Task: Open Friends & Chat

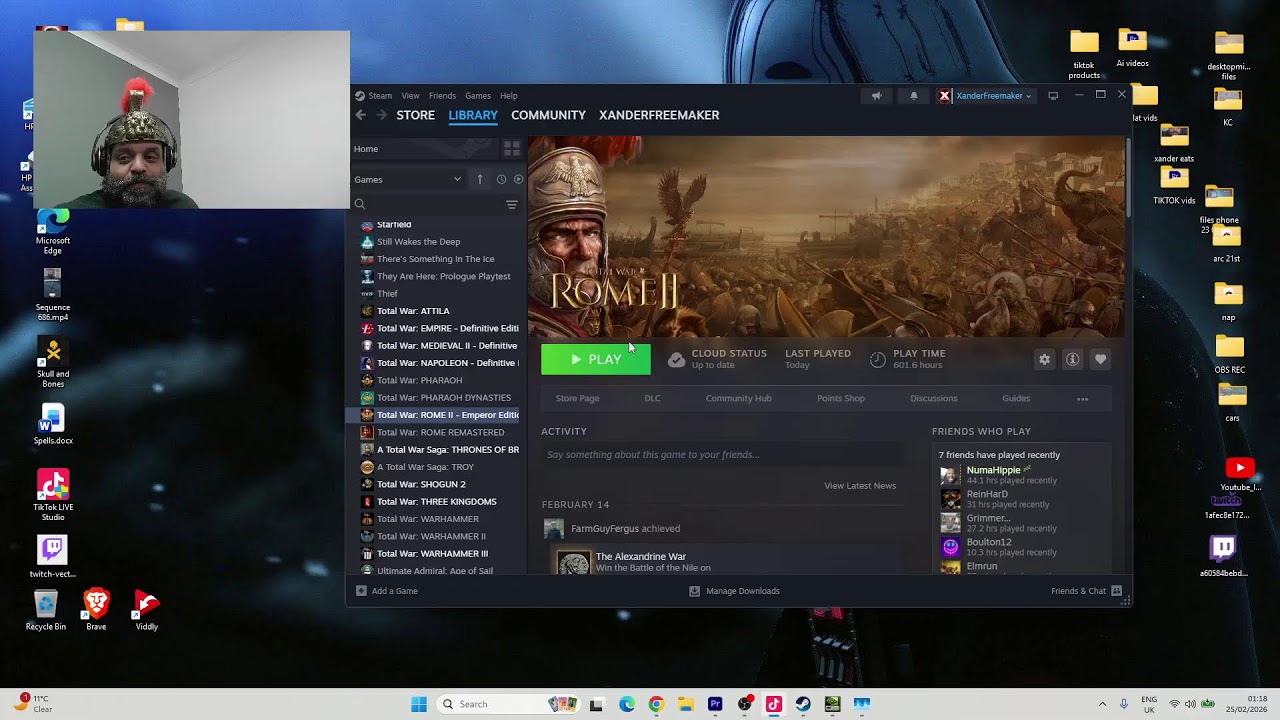Action: tap(1086, 591)
